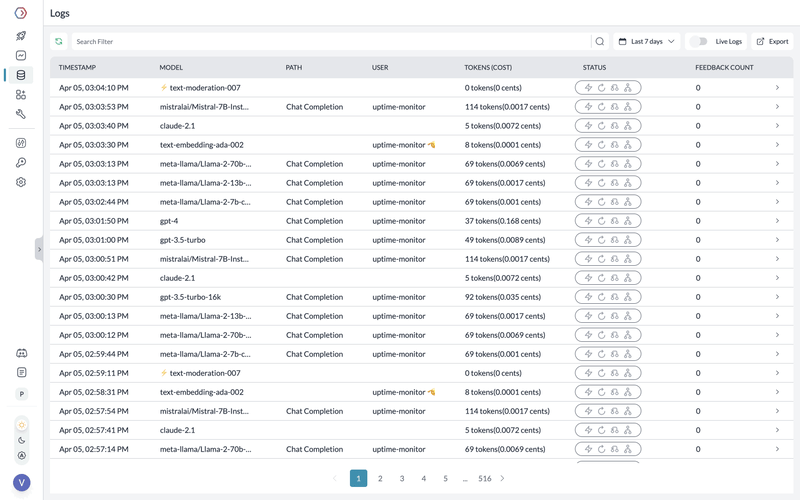800x500 pixels.
Task: Open the documentation page icon
Action: tap(21, 372)
